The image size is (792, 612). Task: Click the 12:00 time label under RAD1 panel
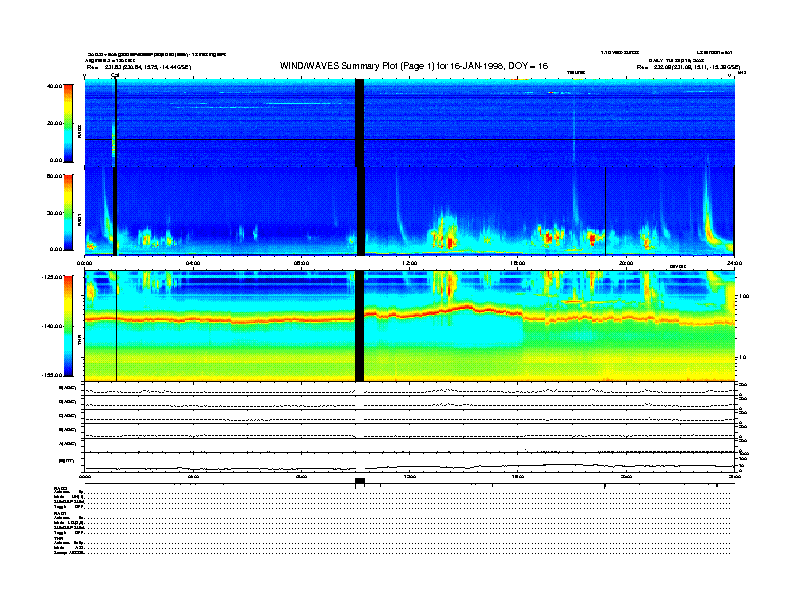pos(410,263)
